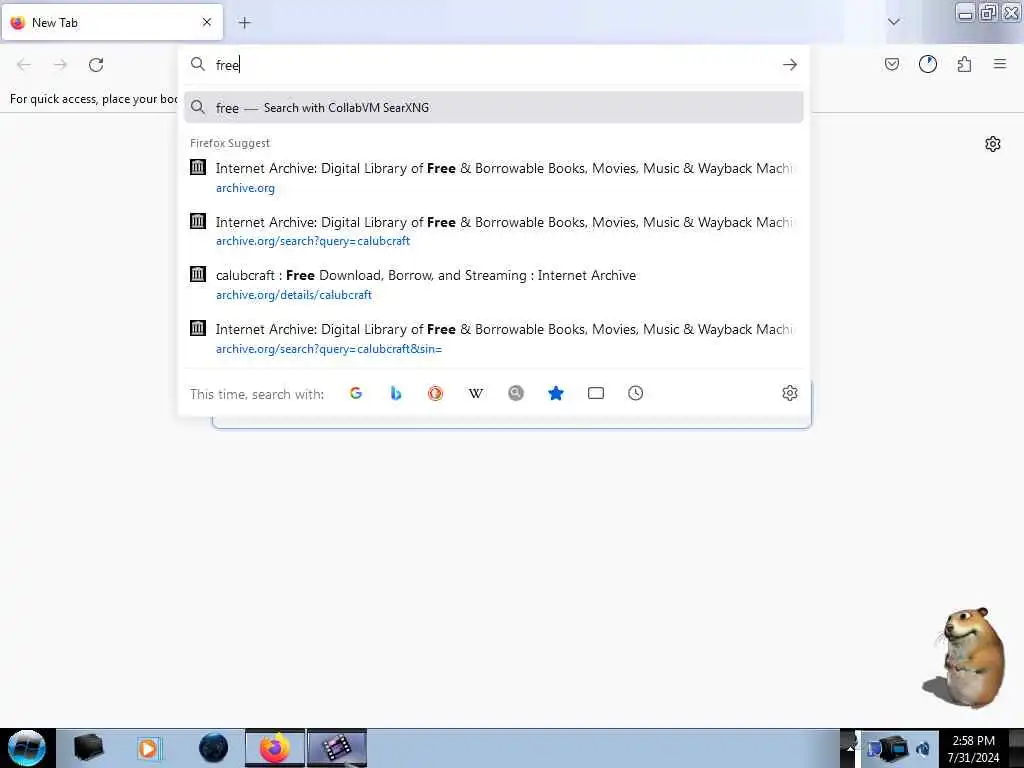Open archive.org/search?query=calubcraft suggestion
Image resolution: width=1024 pixels, height=768 pixels.
coord(494,231)
